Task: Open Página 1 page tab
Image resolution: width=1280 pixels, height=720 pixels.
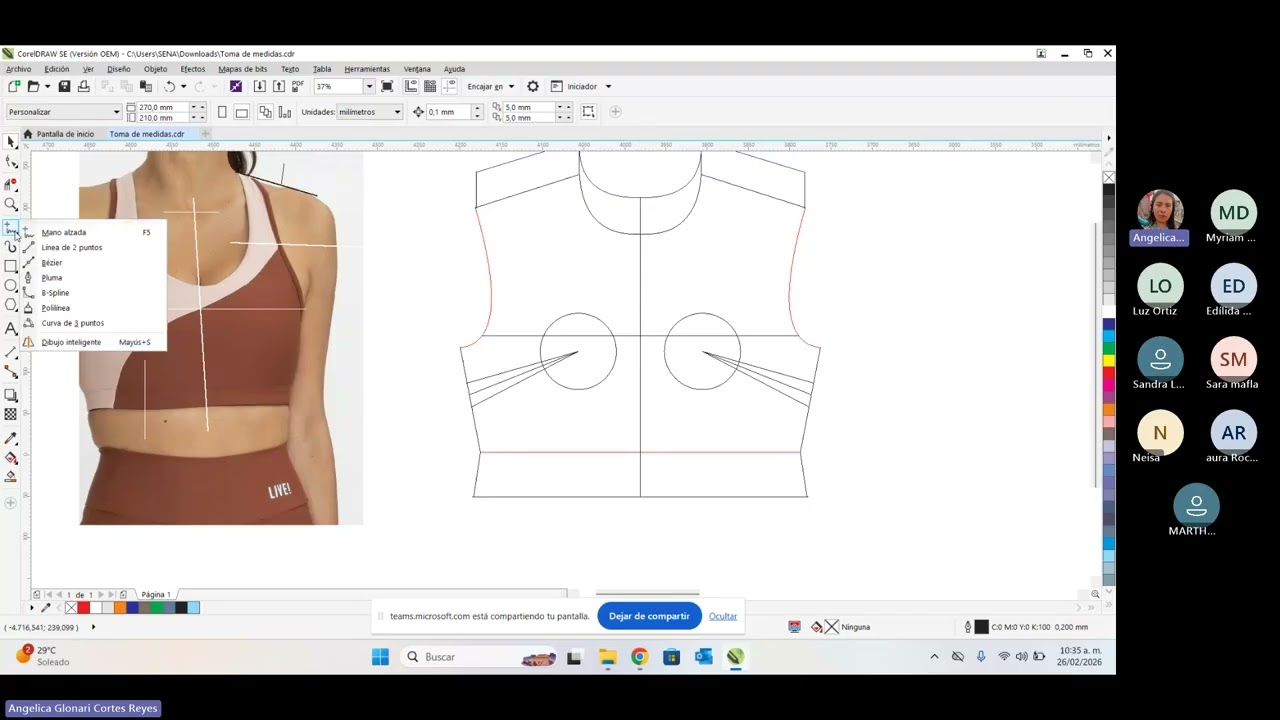Action: tap(156, 594)
